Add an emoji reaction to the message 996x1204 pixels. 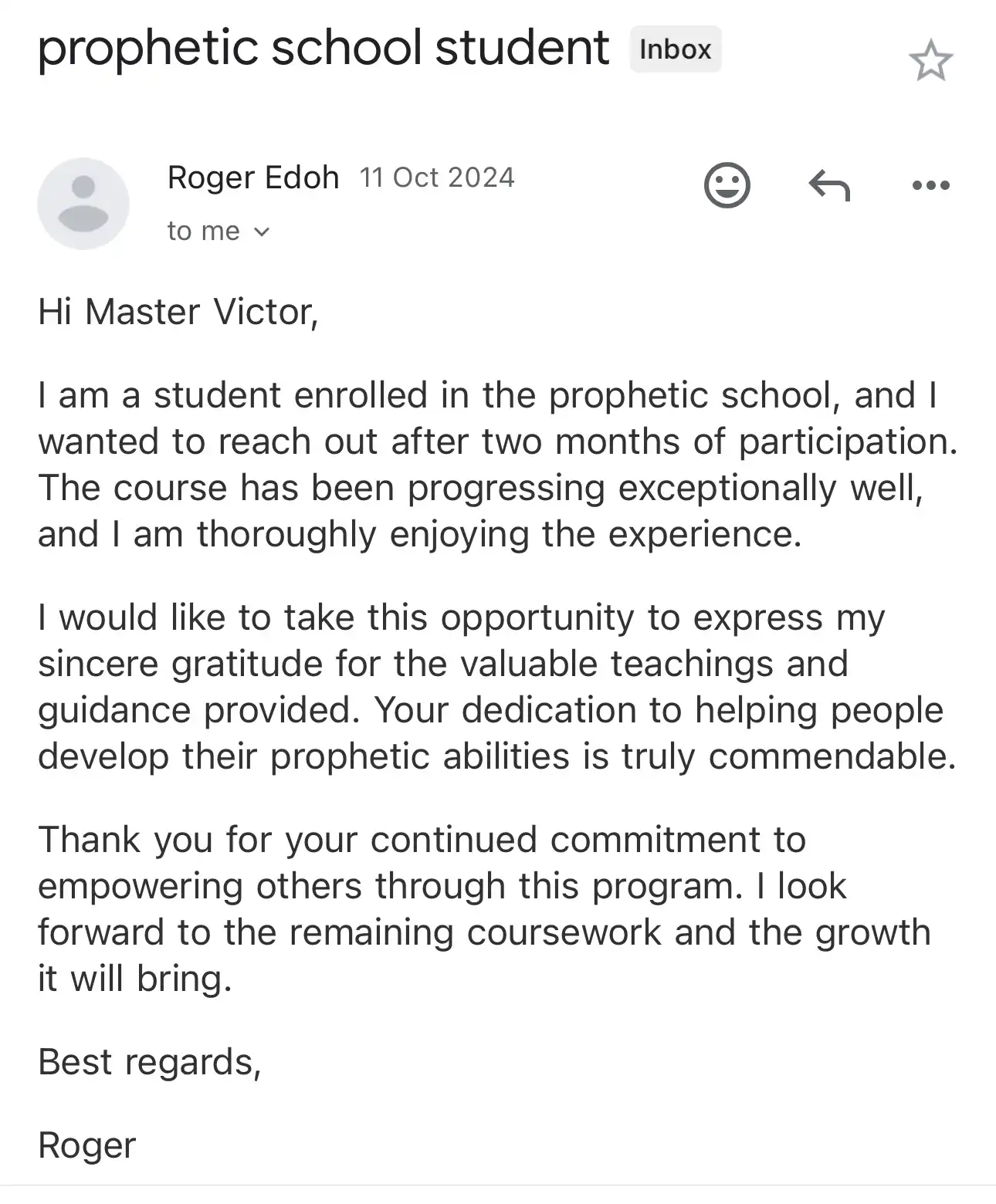point(727,185)
